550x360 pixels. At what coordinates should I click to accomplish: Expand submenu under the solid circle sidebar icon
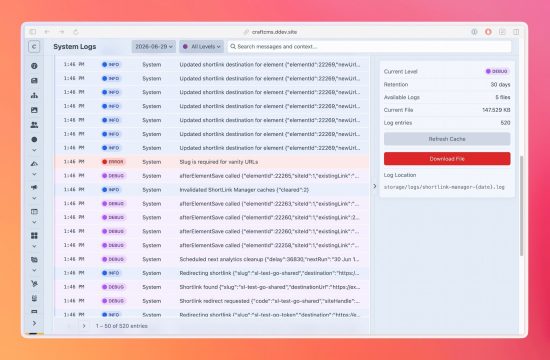tap(34, 150)
